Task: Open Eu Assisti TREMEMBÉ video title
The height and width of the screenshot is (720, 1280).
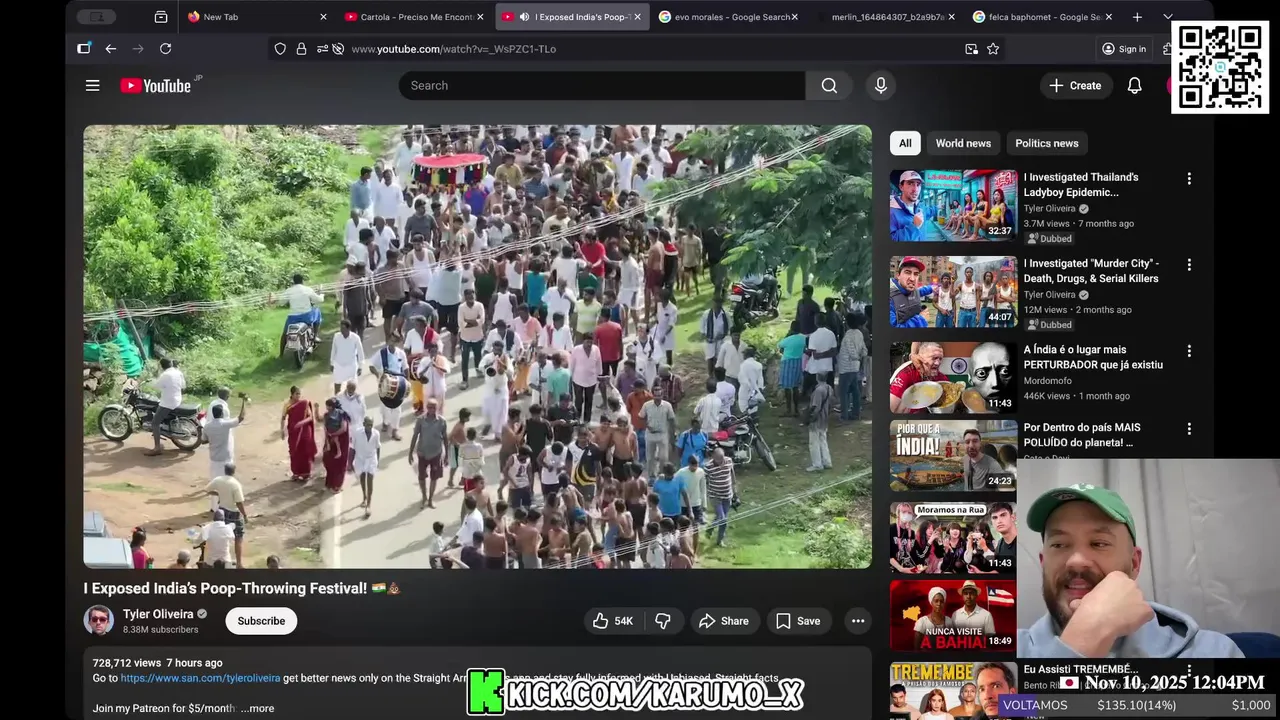Action: tap(1081, 669)
